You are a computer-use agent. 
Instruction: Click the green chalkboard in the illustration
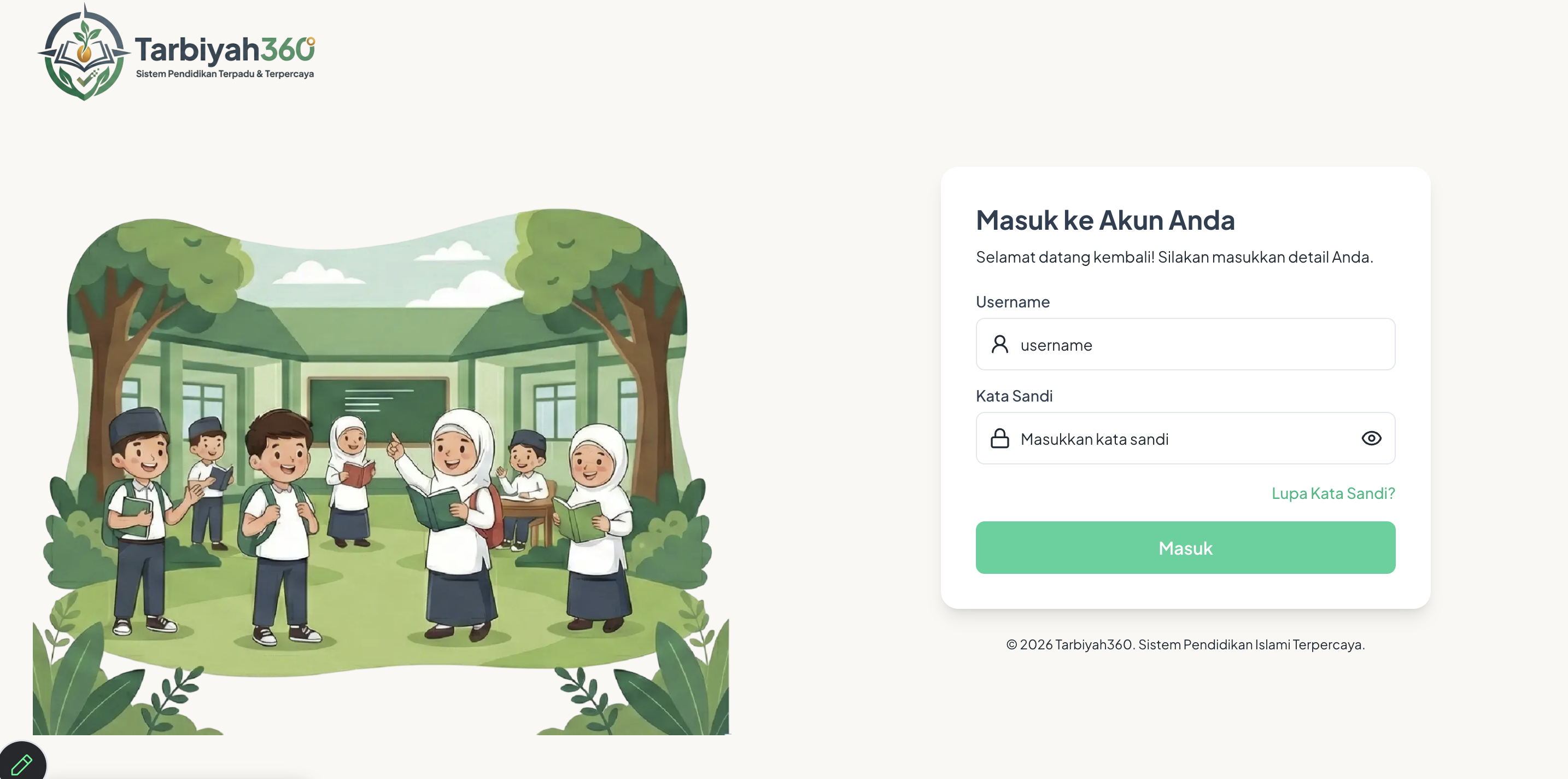click(378, 407)
